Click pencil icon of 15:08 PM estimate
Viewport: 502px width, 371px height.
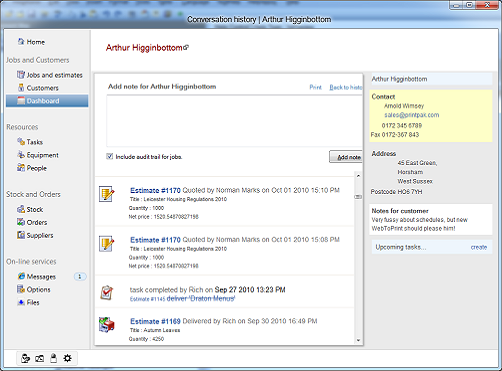click(107, 244)
